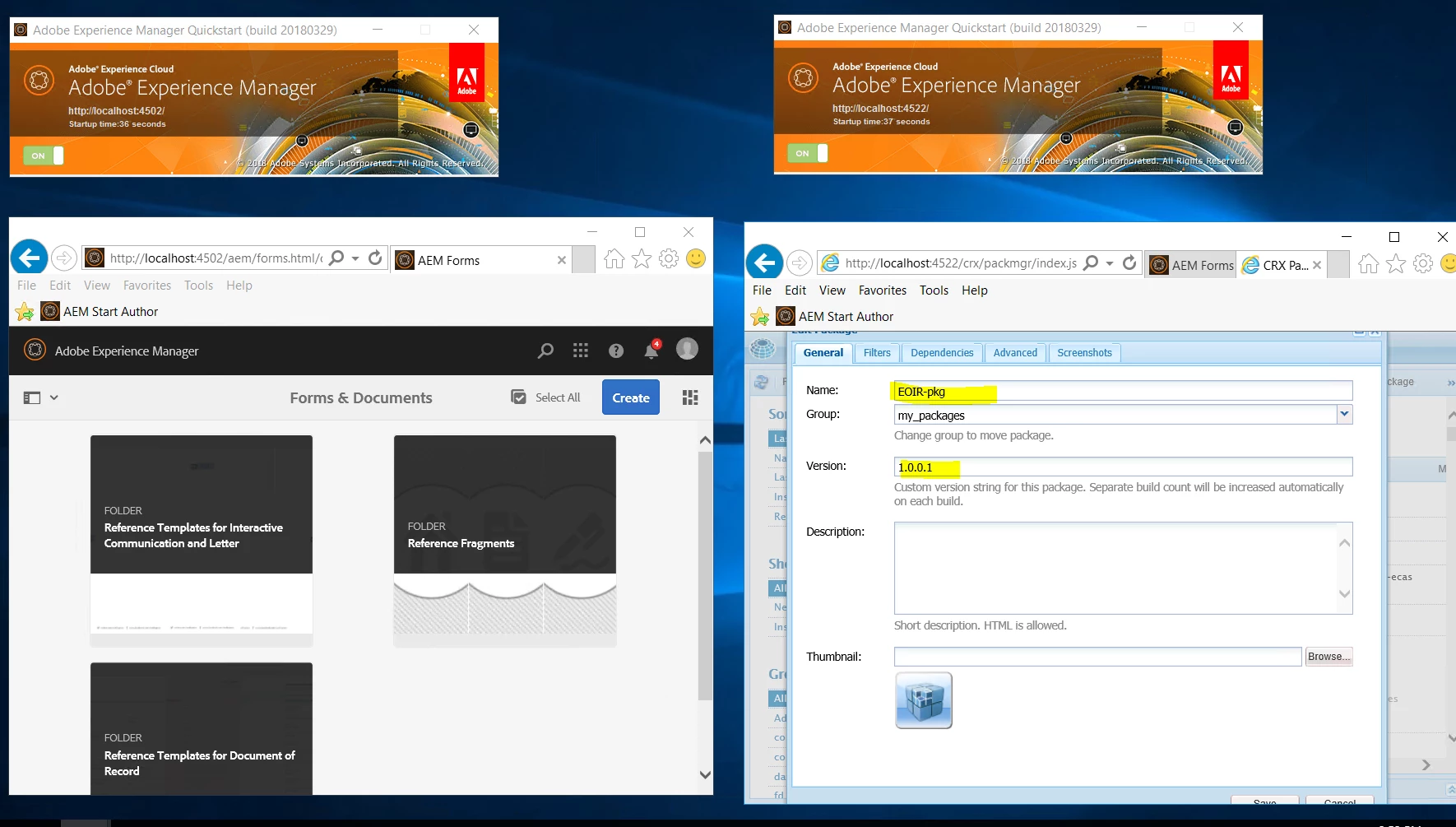This screenshot has width=1456, height=827.
Task: Open View menu in right browser
Action: [832, 290]
